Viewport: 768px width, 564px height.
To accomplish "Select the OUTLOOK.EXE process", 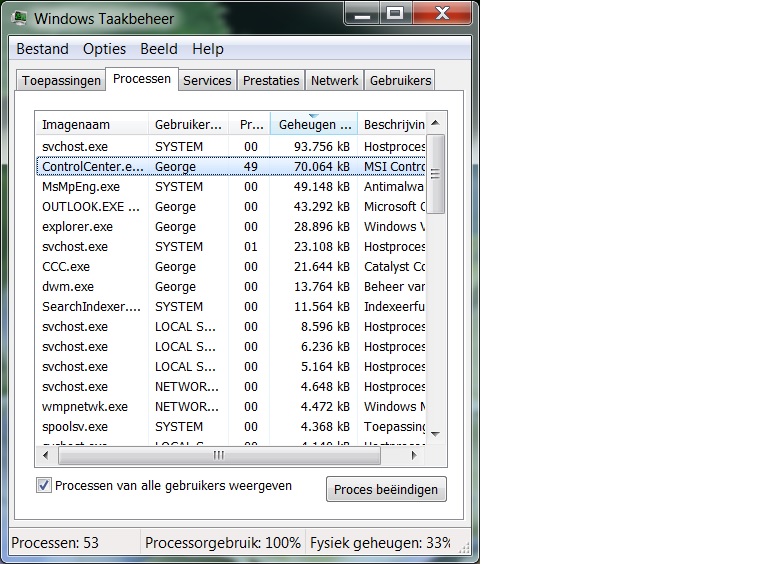I will pos(231,207).
